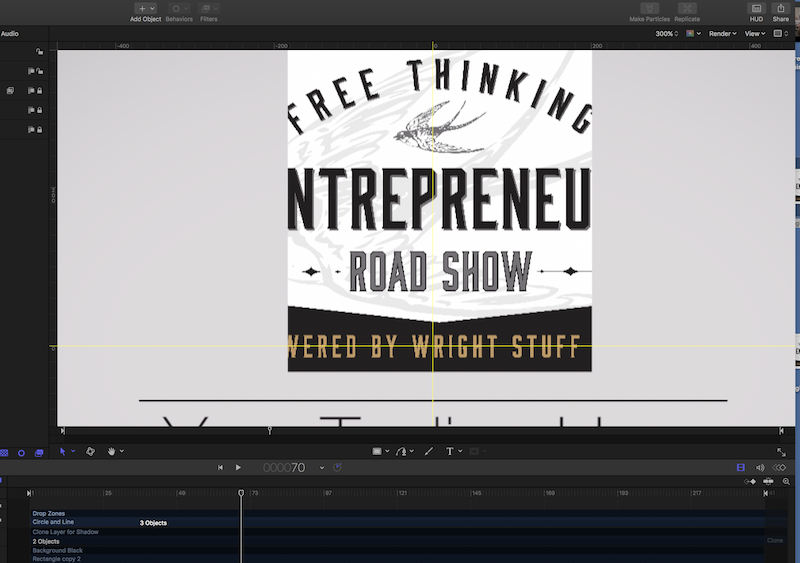Go to start of project
The width and height of the screenshot is (800, 563).
pyautogui.click(x=220, y=468)
